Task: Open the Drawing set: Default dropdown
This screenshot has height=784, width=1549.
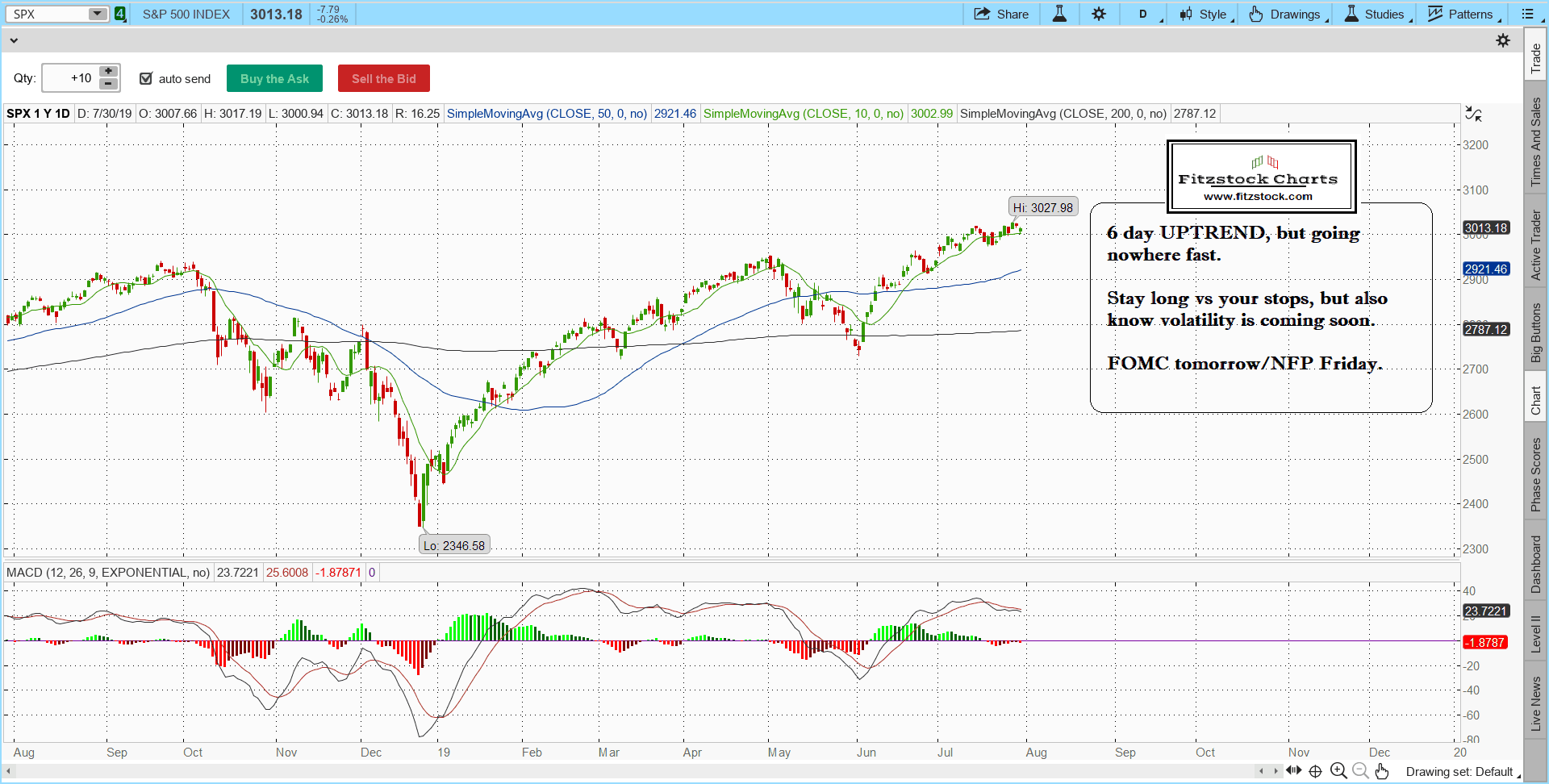Action: [1462, 772]
